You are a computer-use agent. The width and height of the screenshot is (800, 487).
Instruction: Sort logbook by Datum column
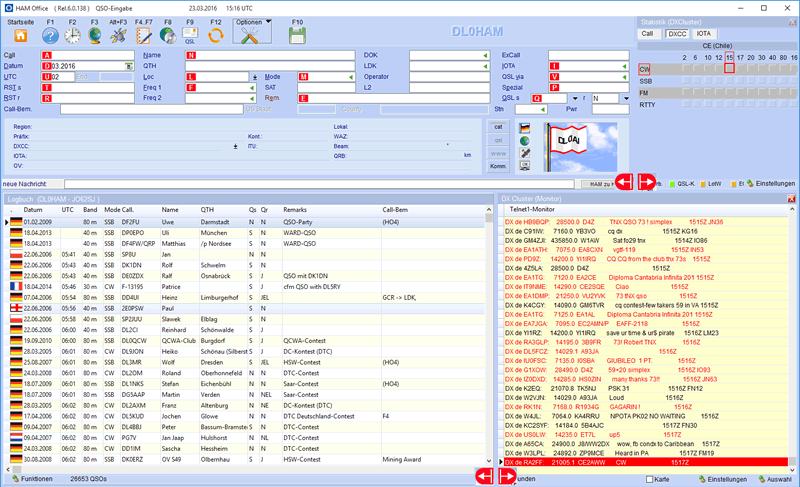pyautogui.click(x=33, y=210)
